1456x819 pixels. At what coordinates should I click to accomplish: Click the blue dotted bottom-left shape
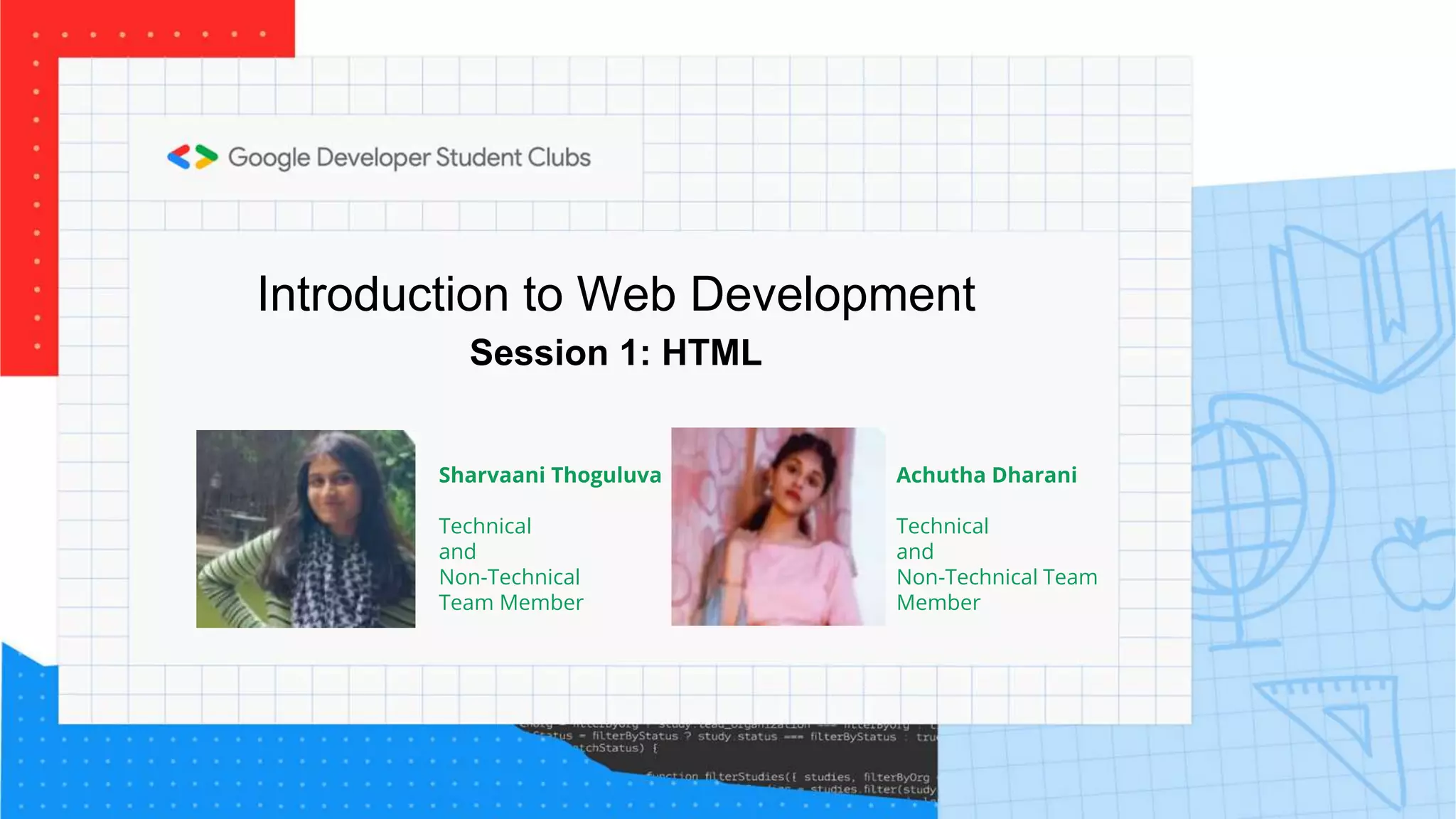249,771
